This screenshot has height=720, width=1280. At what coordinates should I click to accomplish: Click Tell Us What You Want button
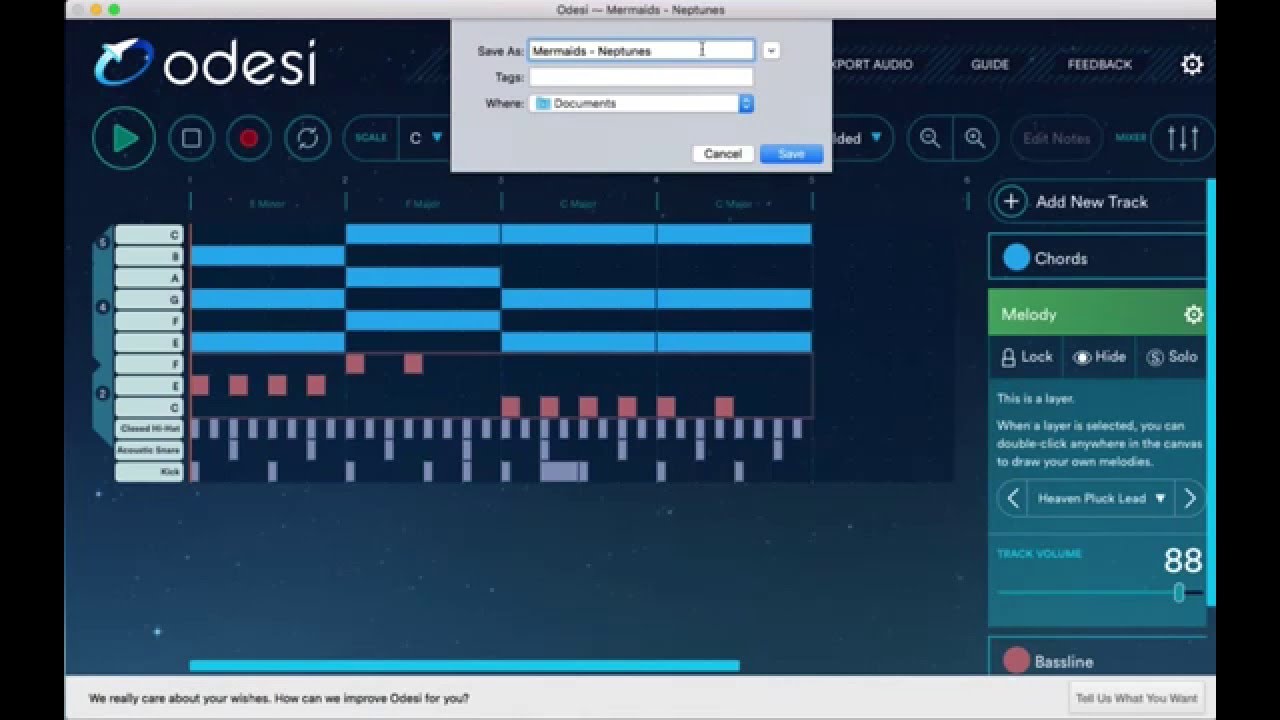[x=1136, y=698]
